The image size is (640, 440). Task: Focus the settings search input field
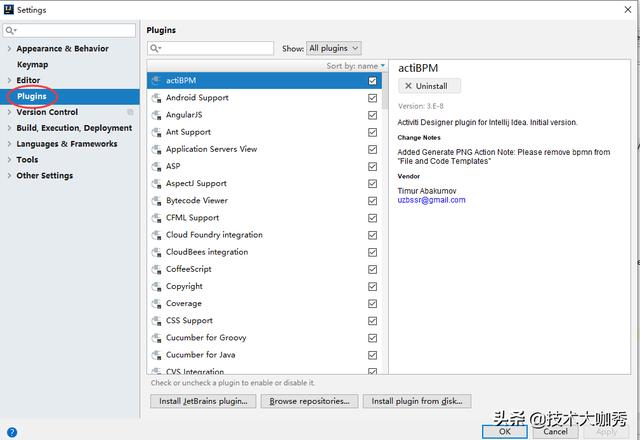pyautogui.click(x=69, y=31)
